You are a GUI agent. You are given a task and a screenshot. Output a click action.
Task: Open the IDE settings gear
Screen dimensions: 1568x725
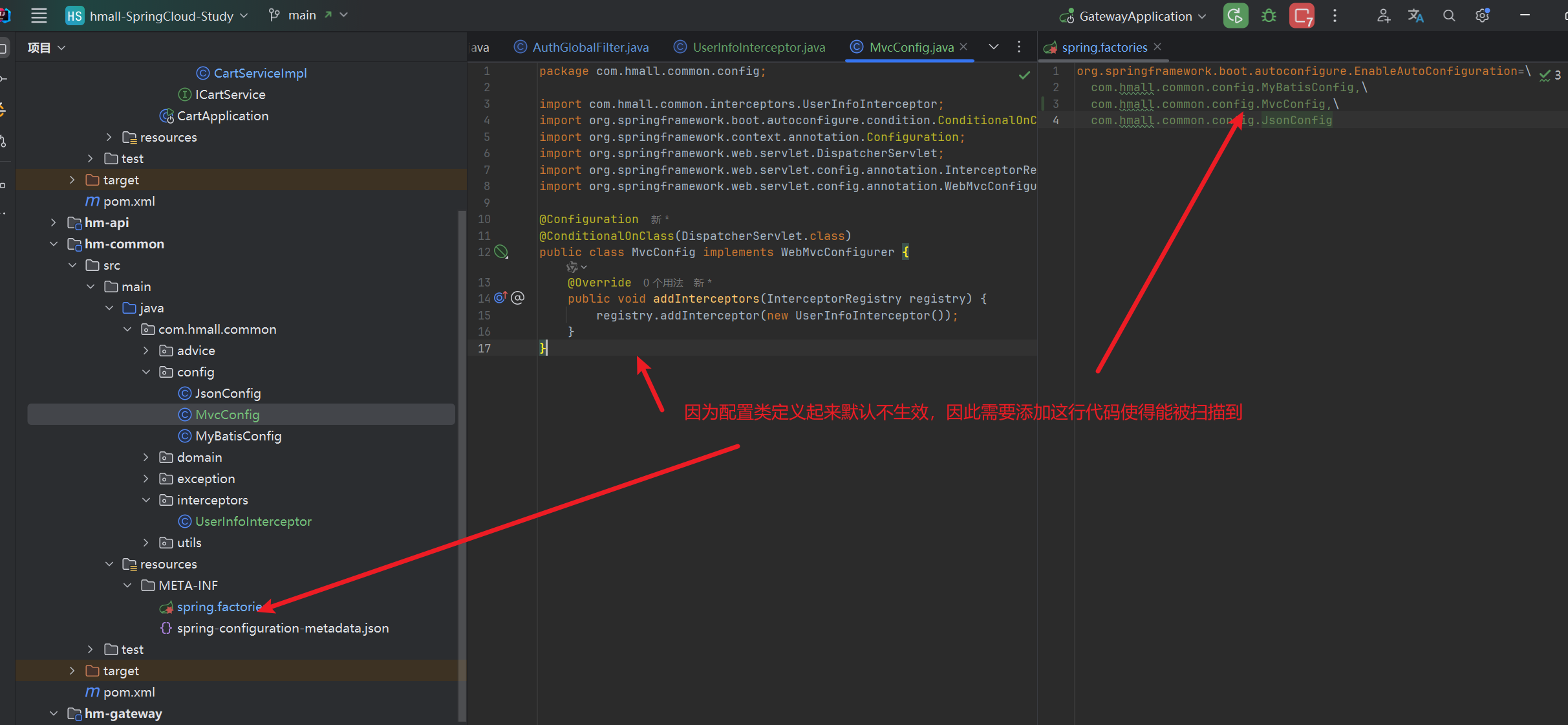tap(1482, 16)
